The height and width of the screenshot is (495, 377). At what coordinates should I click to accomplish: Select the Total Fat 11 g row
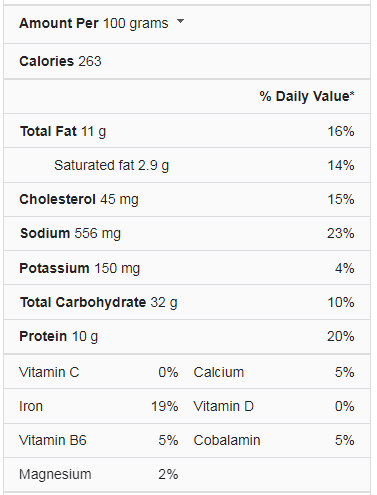187,131
